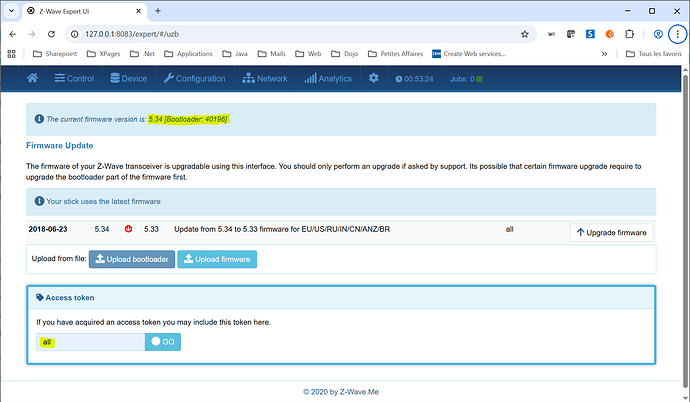This screenshot has height=402, width=690.
Task: Open the Applications bookmarks folder
Action: tap(188, 54)
